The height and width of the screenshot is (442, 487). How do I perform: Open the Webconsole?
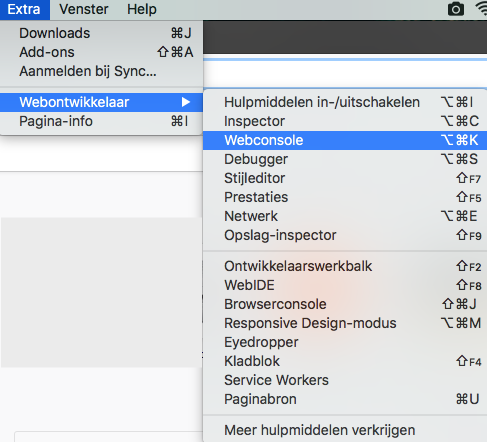[x=345, y=140]
